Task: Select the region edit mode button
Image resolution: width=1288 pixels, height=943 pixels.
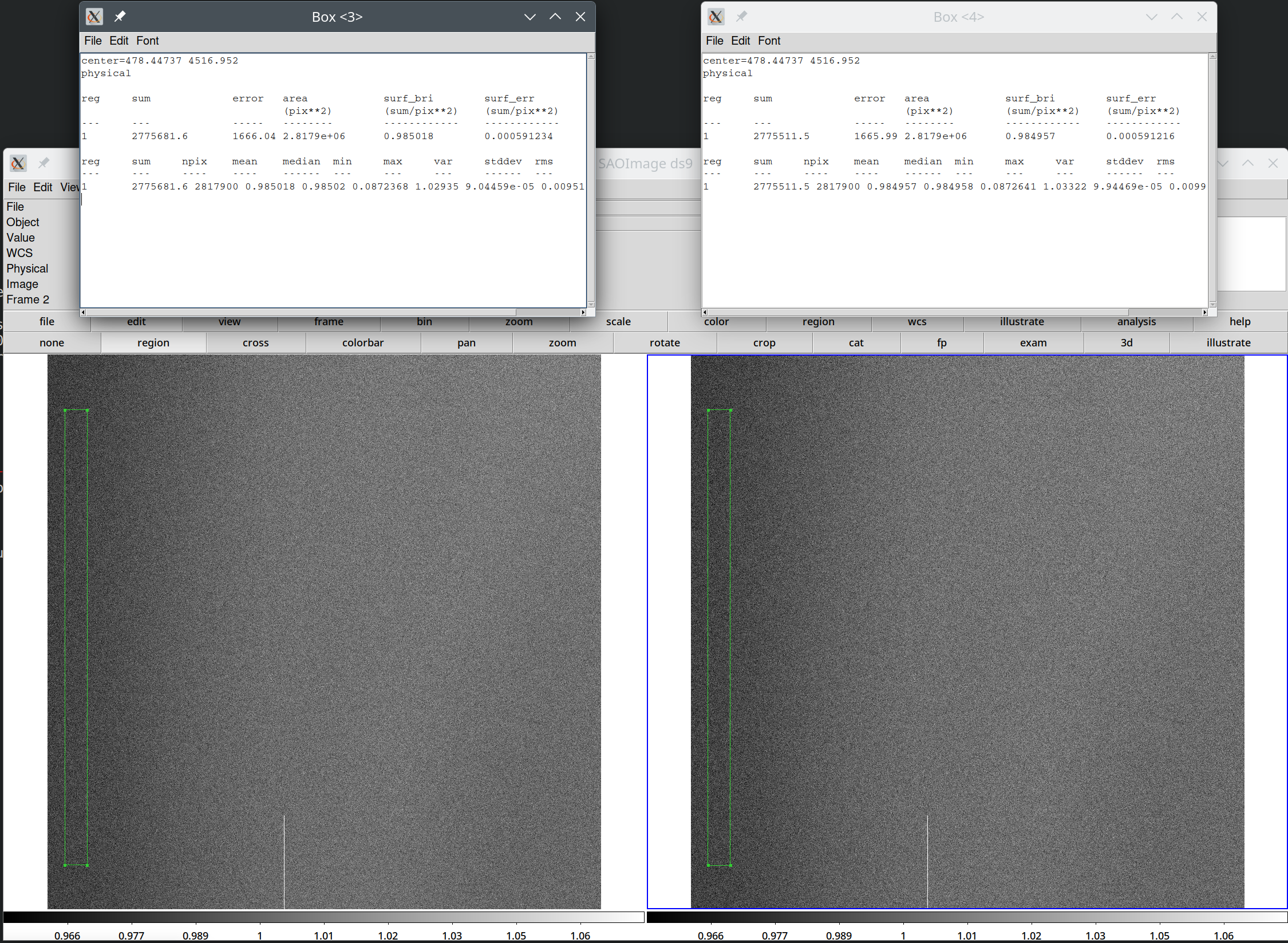Action: 153,343
